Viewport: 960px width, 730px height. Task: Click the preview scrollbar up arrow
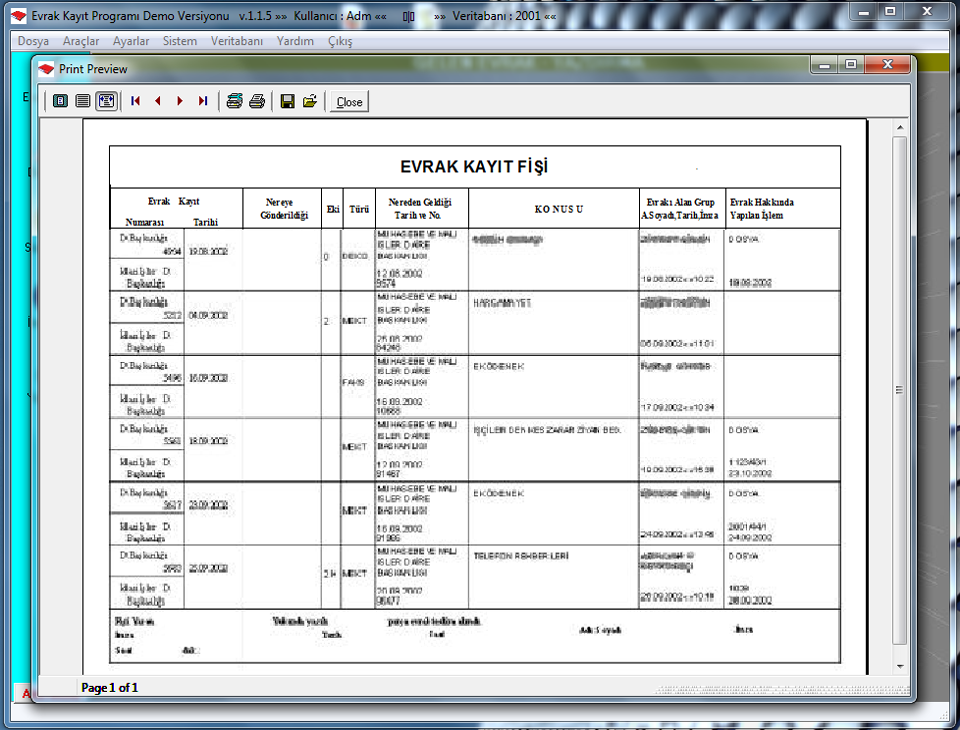pos(899,127)
